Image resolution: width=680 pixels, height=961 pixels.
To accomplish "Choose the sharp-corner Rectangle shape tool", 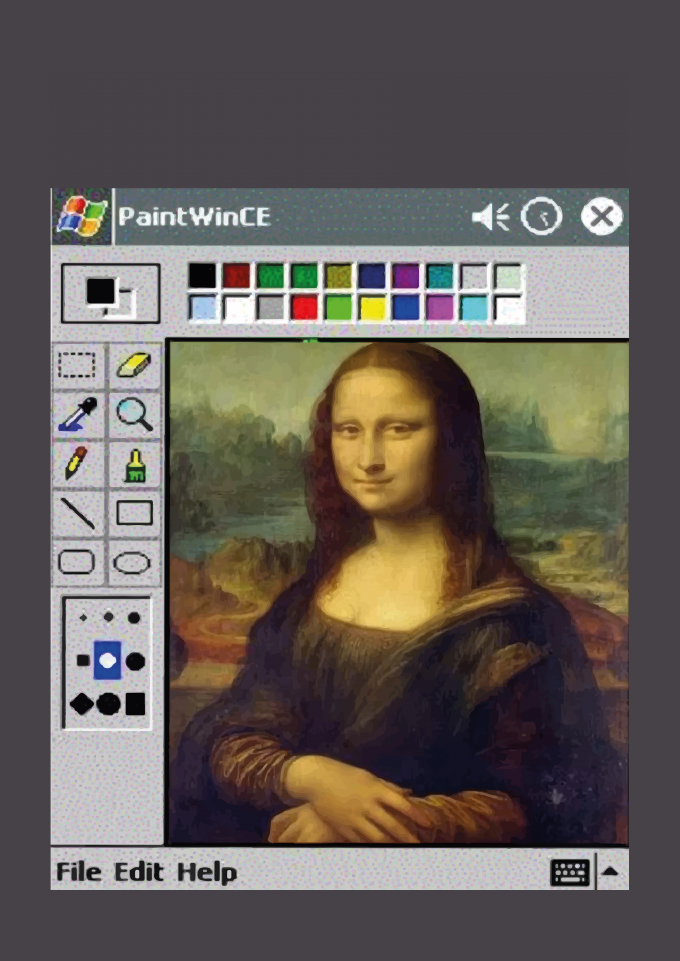I will click(134, 513).
